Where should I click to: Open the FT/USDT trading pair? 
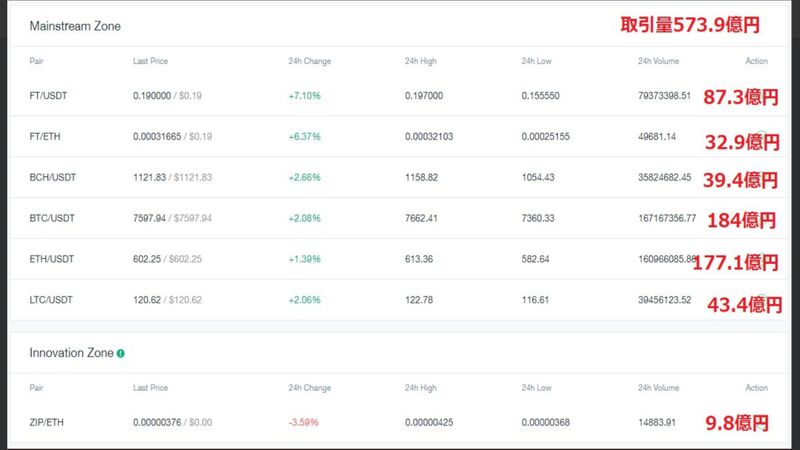click(48, 95)
